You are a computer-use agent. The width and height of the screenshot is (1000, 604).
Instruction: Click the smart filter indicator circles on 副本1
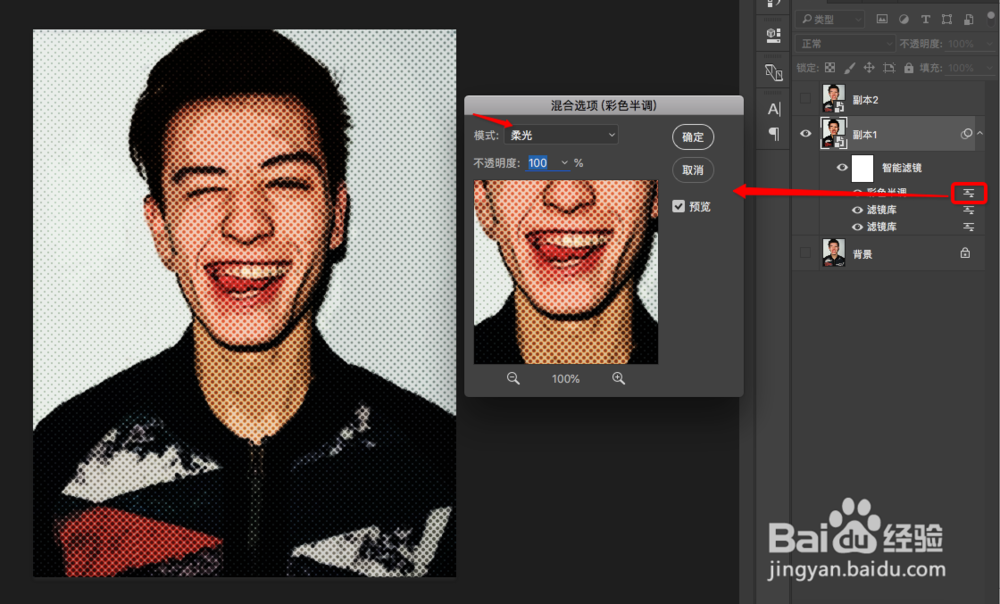[x=966, y=134]
